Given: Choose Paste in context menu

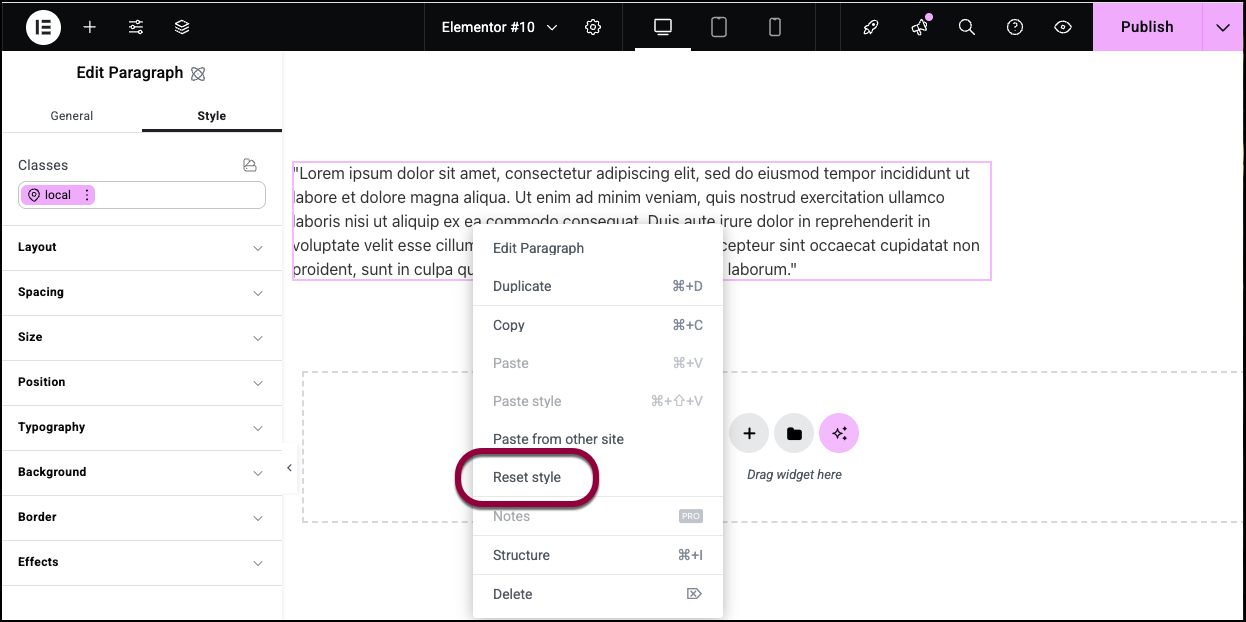Looking at the screenshot, I should tap(597, 363).
